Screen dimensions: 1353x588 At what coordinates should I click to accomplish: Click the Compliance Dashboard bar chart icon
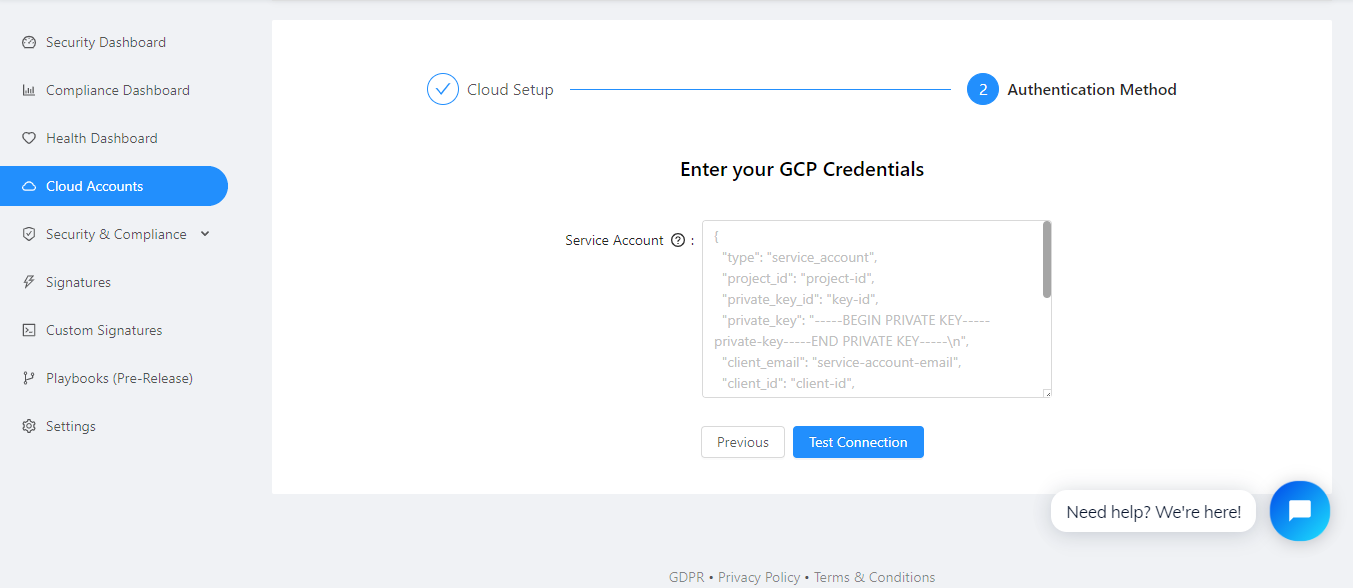pyautogui.click(x=29, y=91)
